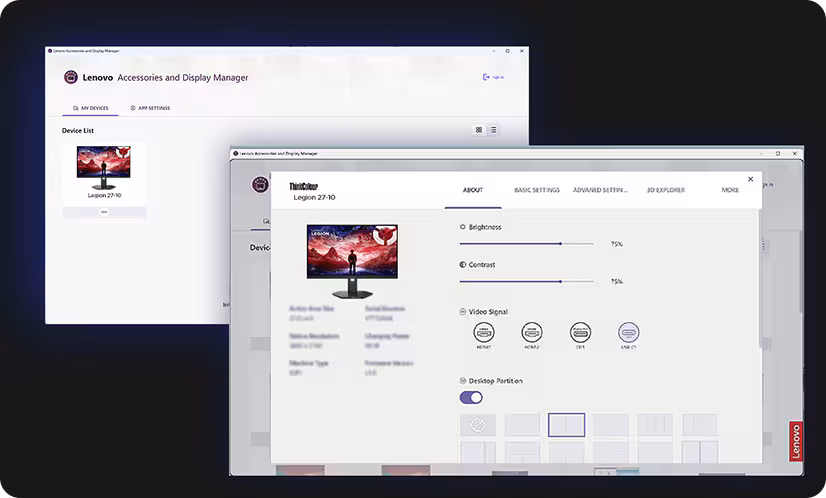Choose the DP1 video signal input
This screenshot has width=826, height=498.
pos(580,332)
